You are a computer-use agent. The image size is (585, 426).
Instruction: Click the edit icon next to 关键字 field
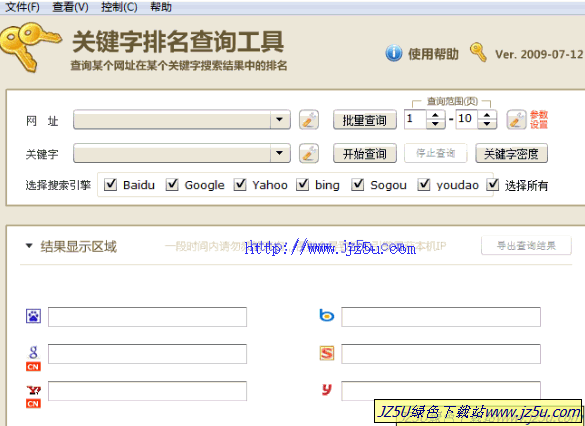[309, 153]
